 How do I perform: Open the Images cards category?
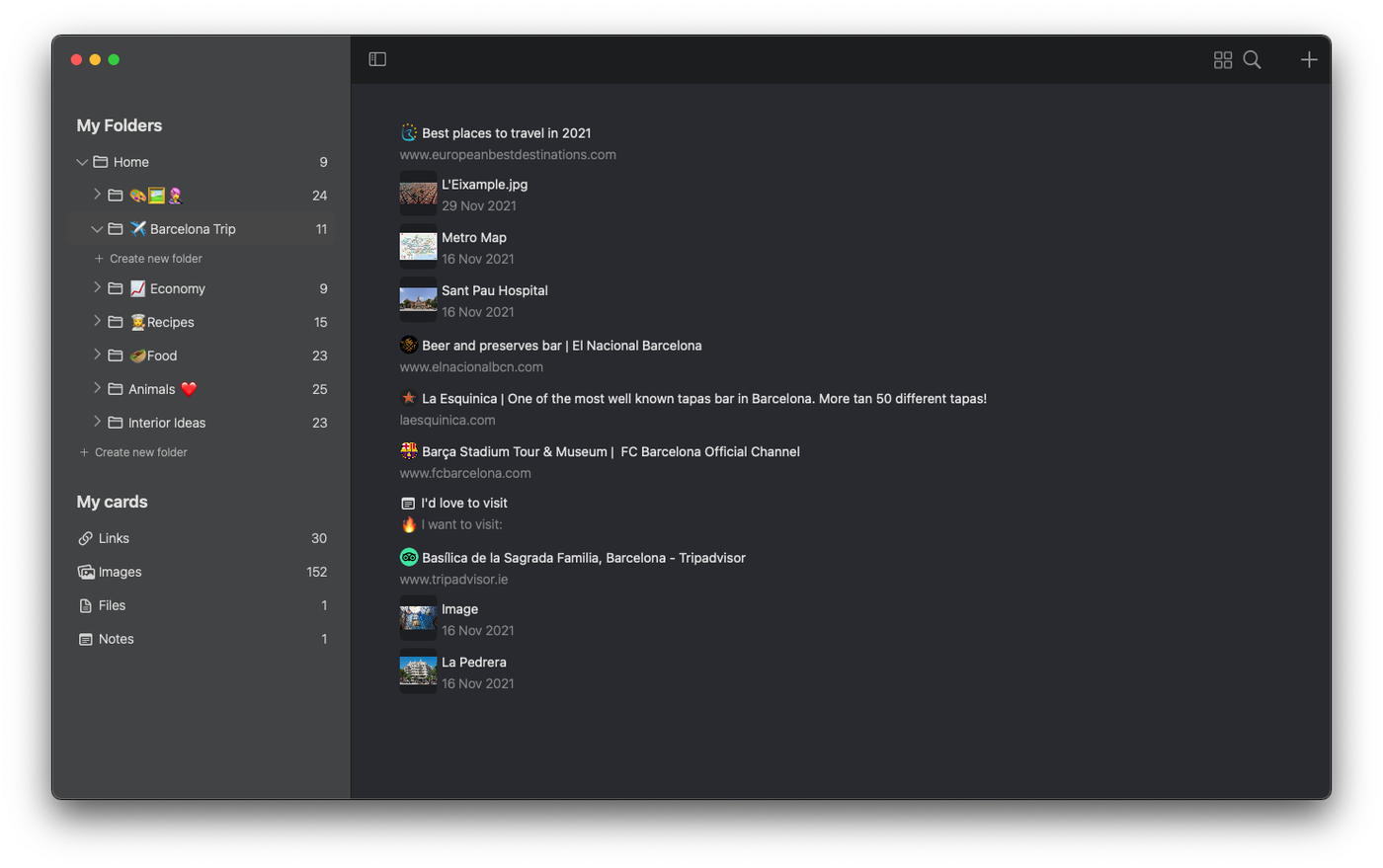coord(120,572)
